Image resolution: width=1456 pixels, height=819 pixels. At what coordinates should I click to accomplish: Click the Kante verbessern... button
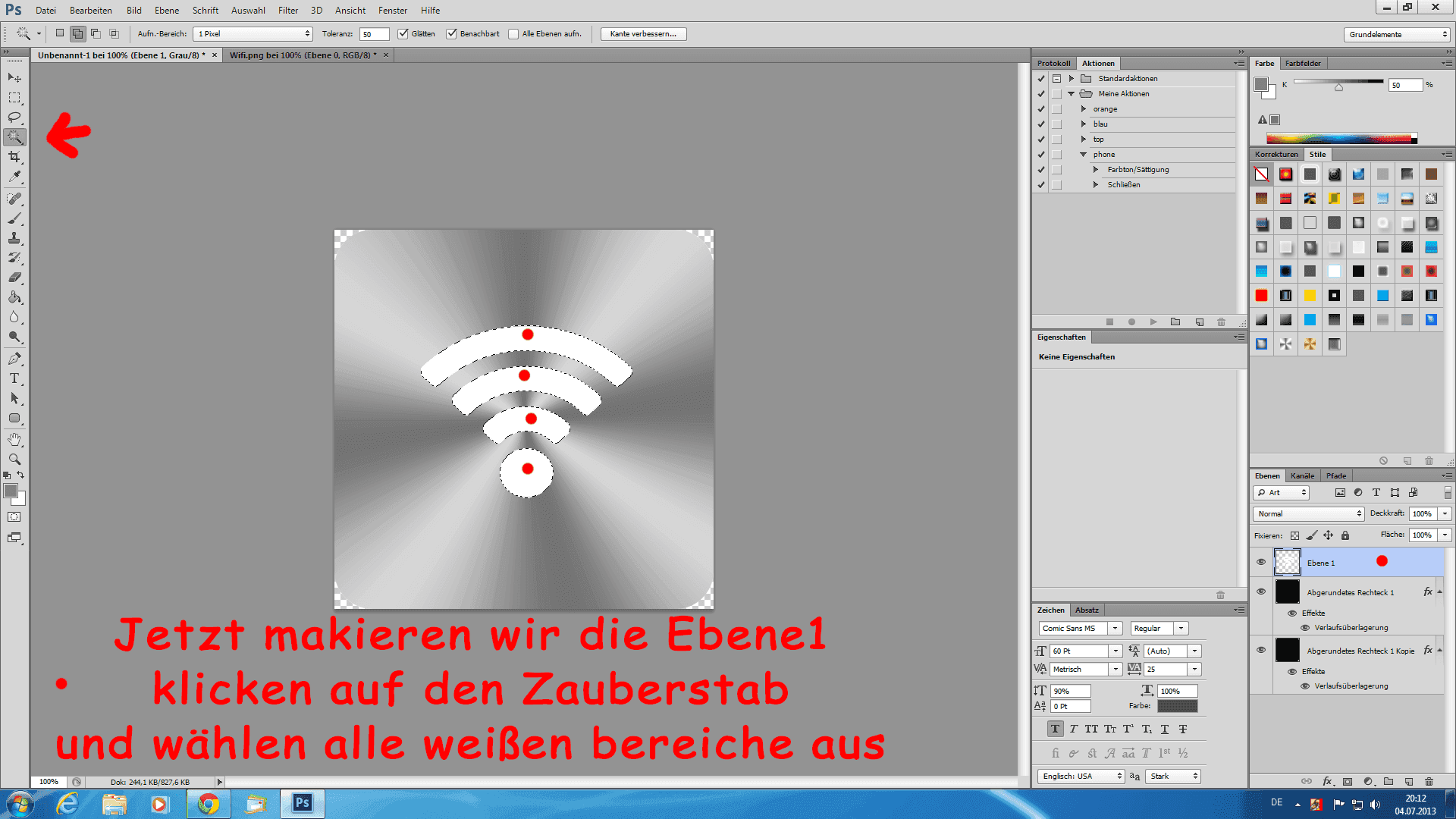(x=643, y=34)
